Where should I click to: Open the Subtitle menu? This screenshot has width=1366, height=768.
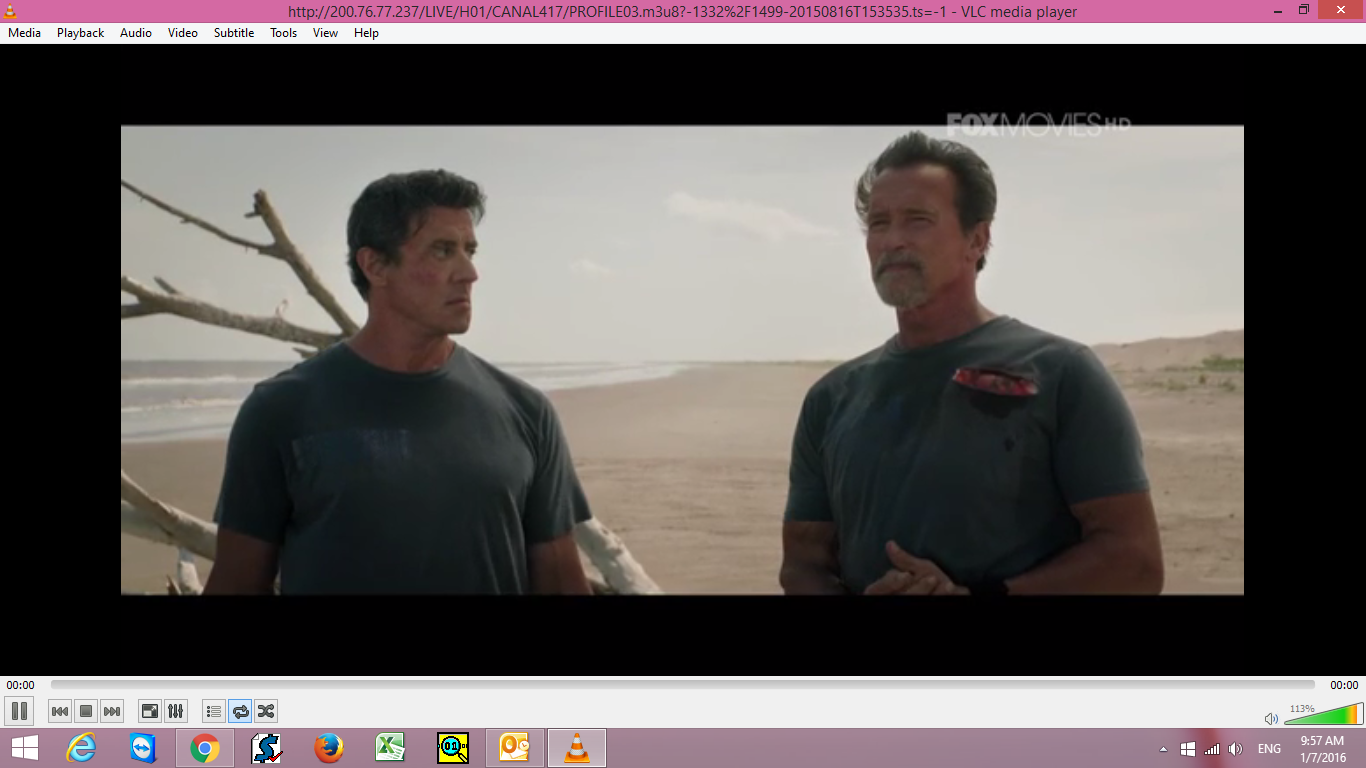[234, 33]
